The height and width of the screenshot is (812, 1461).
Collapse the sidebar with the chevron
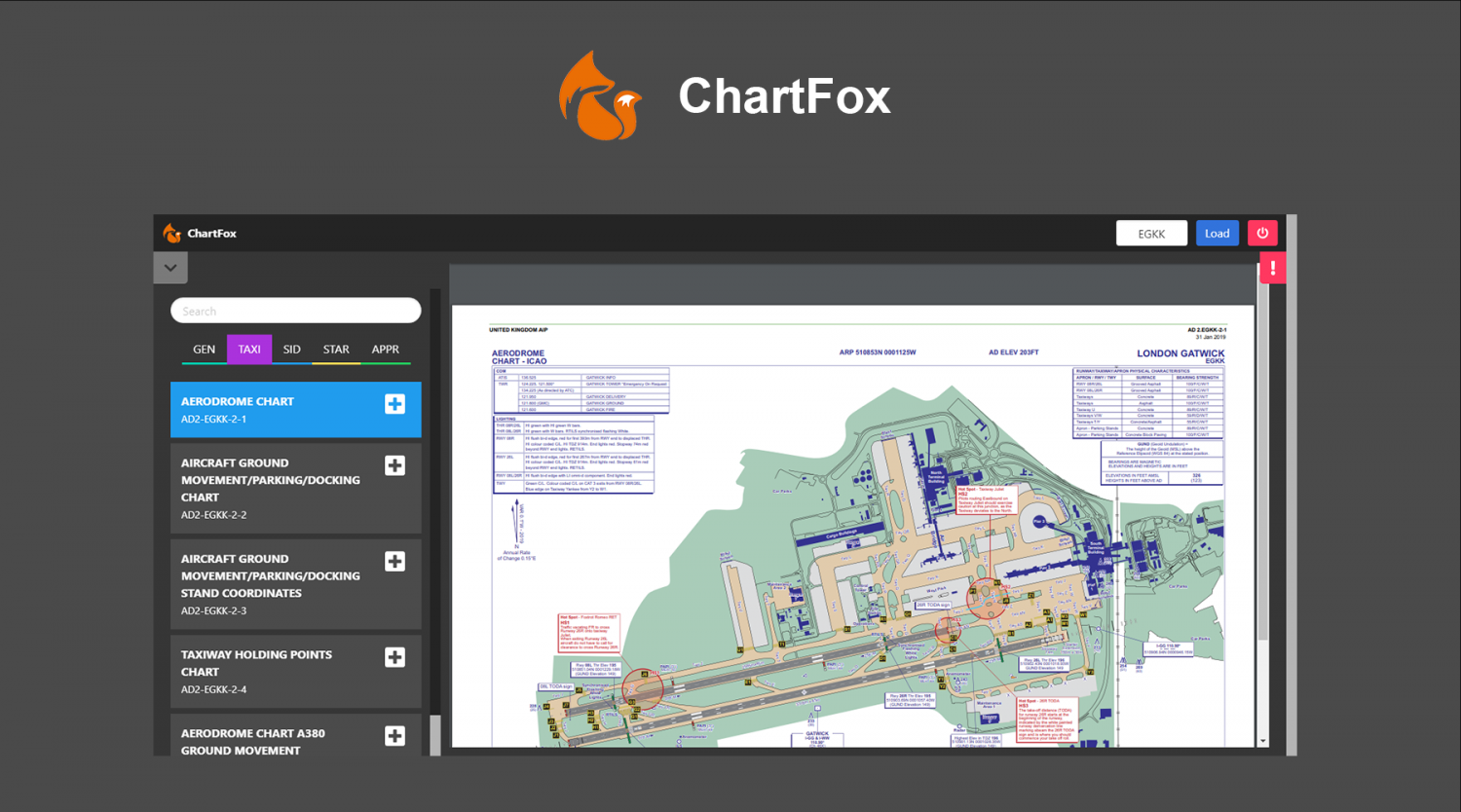[x=170, y=267]
